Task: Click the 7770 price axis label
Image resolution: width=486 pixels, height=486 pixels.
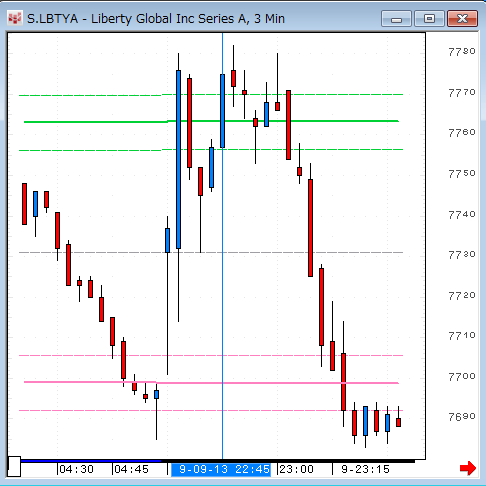Action: point(462,92)
